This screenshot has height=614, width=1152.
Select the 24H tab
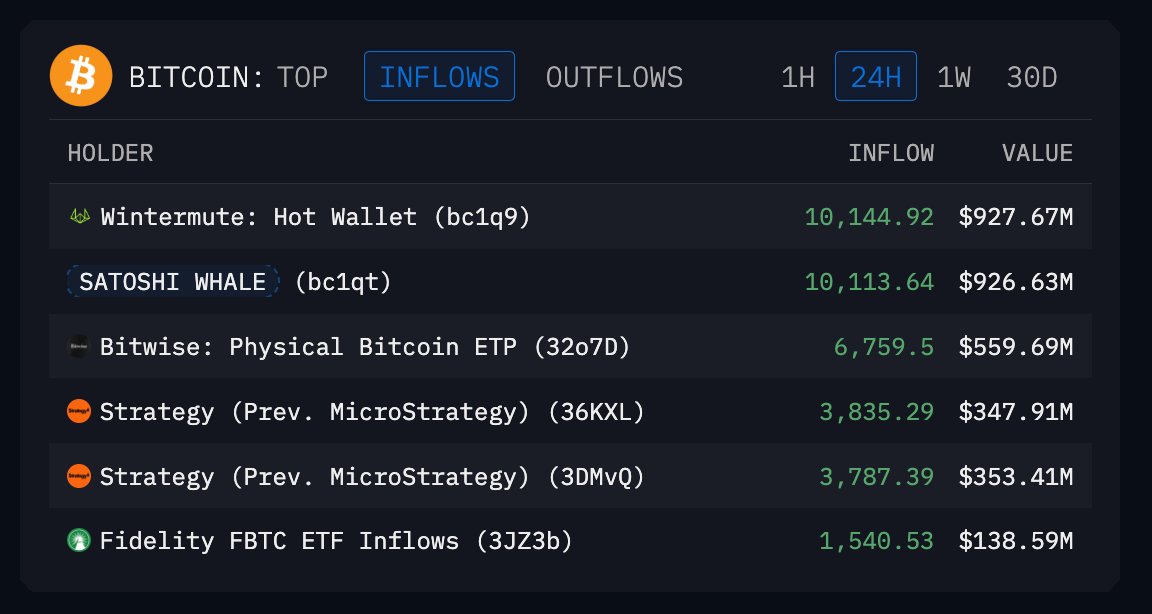[x=875, y=76]
